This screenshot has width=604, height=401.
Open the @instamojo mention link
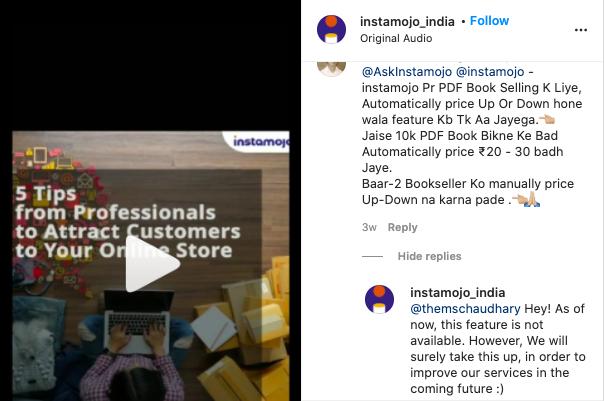tap(490, 72)
